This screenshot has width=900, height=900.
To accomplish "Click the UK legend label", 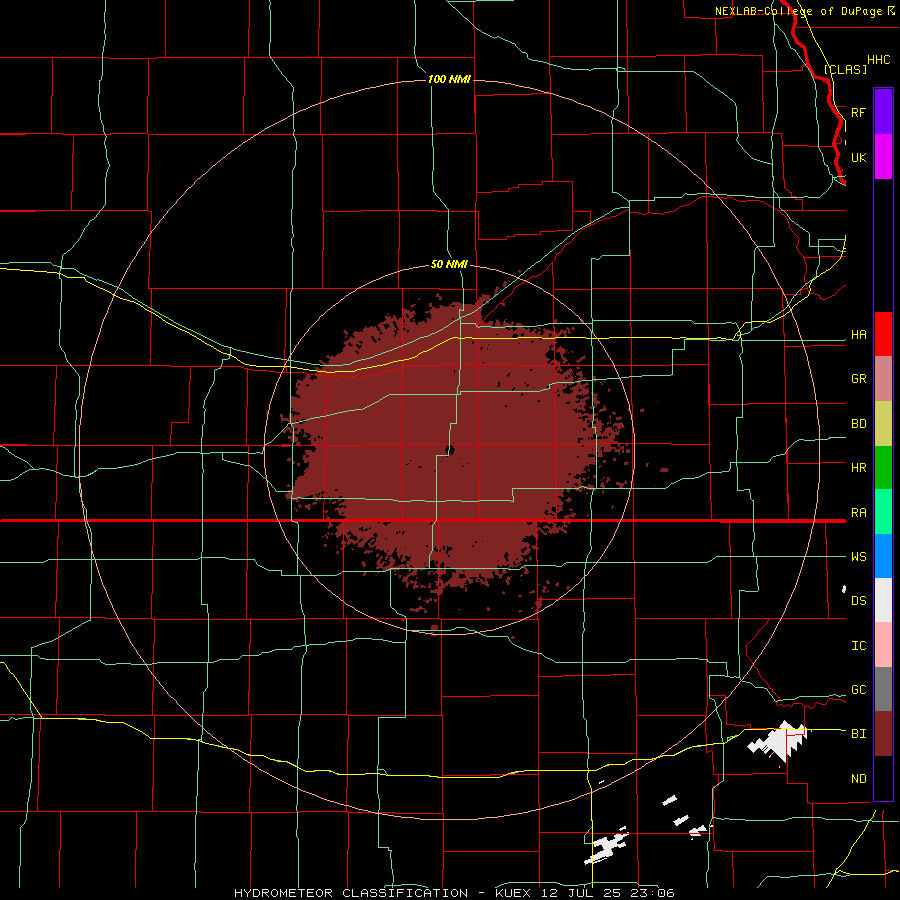I will (858, 157).
